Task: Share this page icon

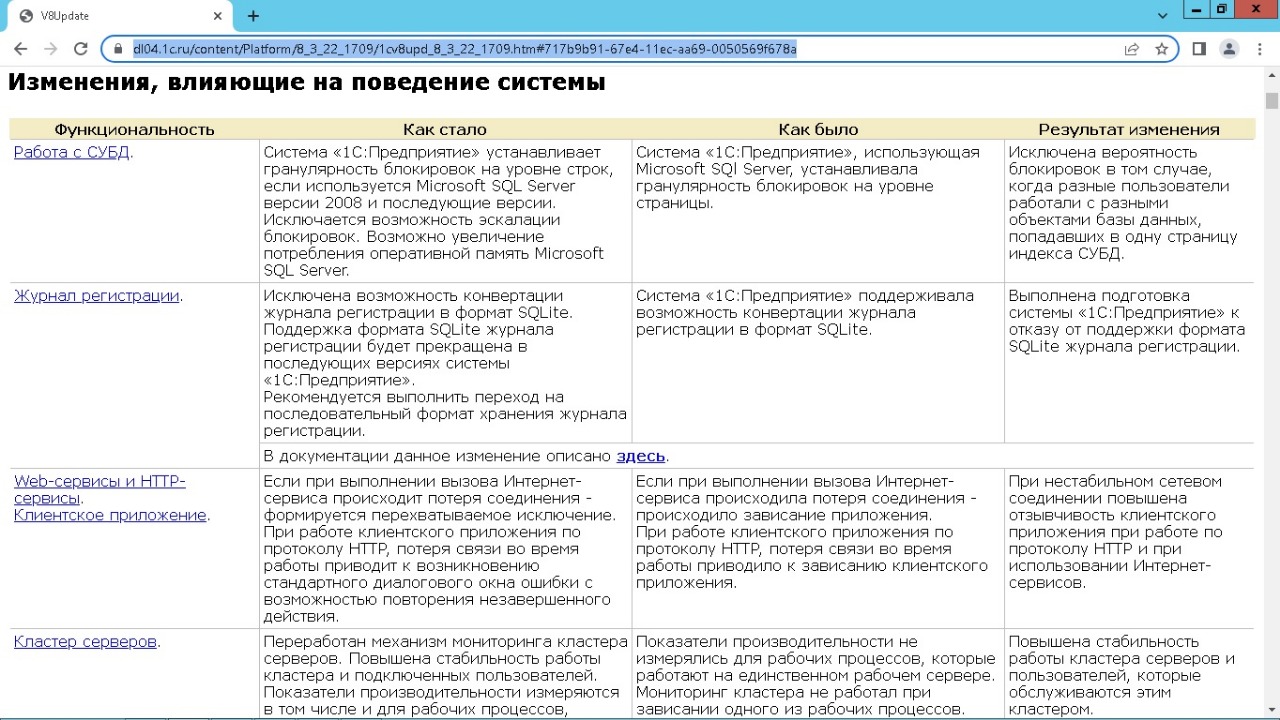Action: (1132, 49)
